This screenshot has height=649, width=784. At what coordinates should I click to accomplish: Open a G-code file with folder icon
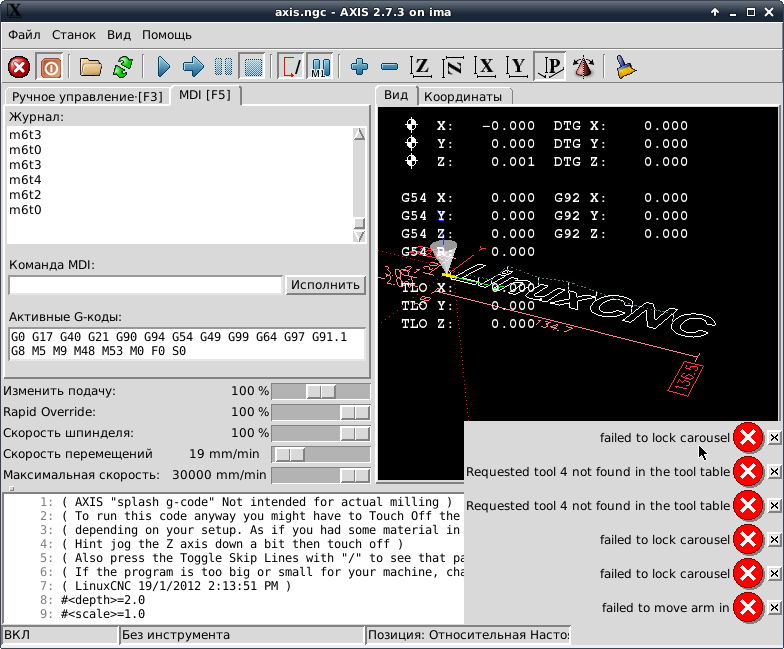91,67
